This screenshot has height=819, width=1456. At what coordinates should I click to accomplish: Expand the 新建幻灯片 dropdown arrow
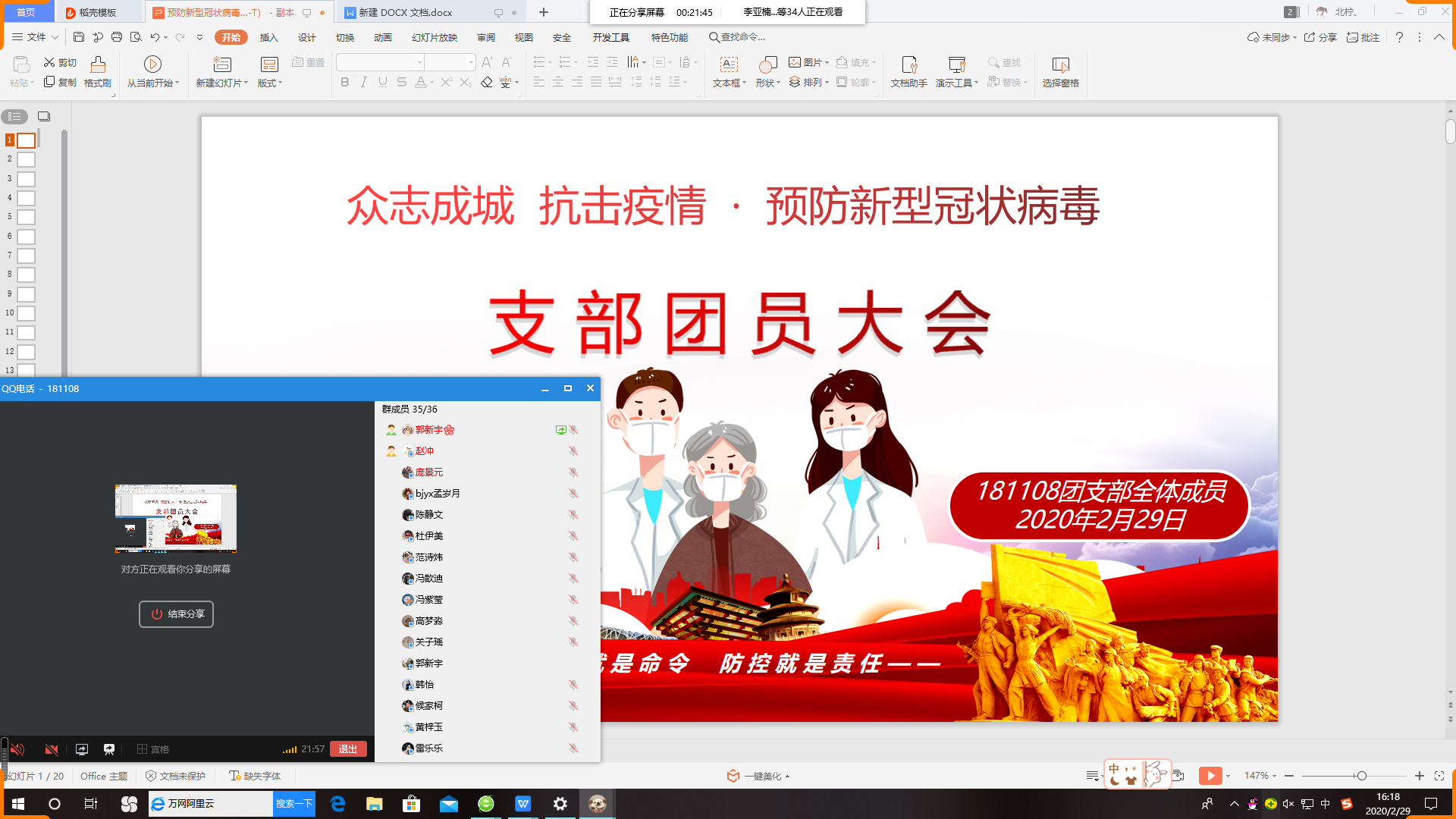[x=246, y=83]
